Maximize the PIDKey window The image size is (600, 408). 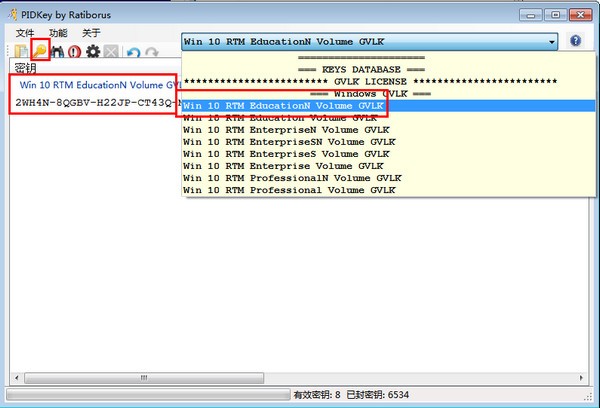(x=556, y=15)
